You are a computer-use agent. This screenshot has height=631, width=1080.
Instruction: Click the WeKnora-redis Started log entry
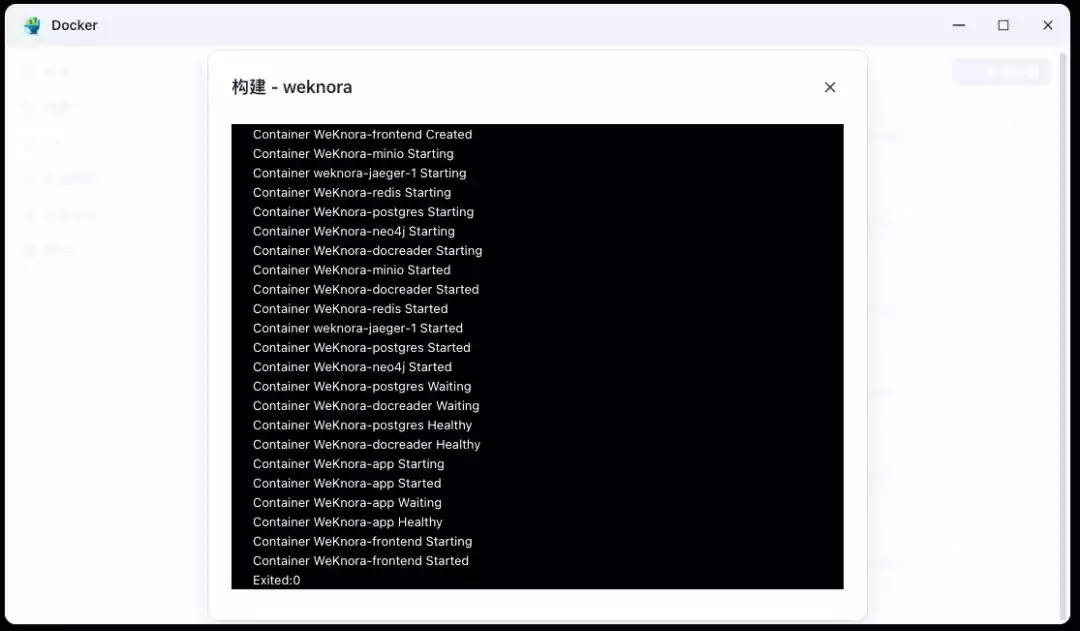point(350,309)
